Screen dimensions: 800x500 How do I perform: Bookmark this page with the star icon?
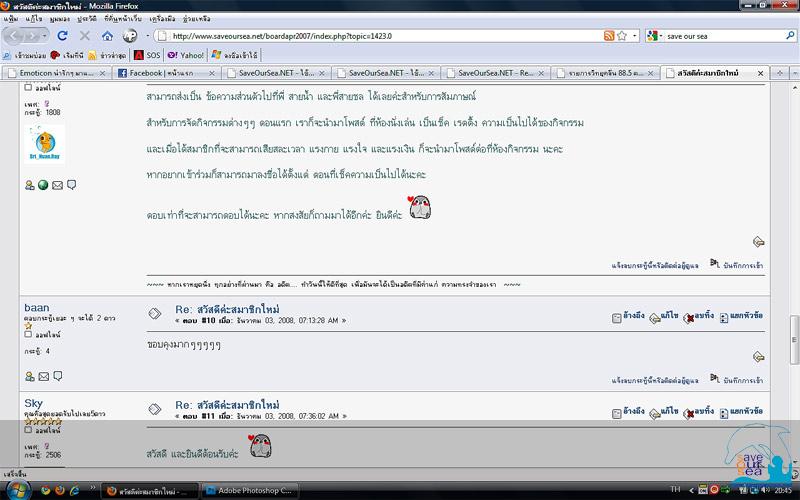[x=622, y=35]
